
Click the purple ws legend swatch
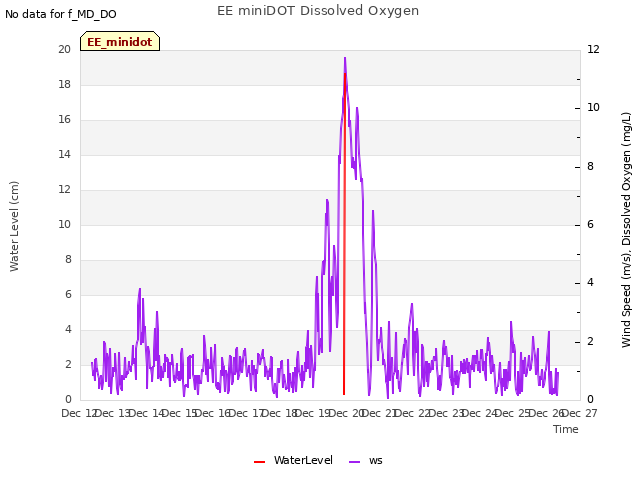click(355, 462)
